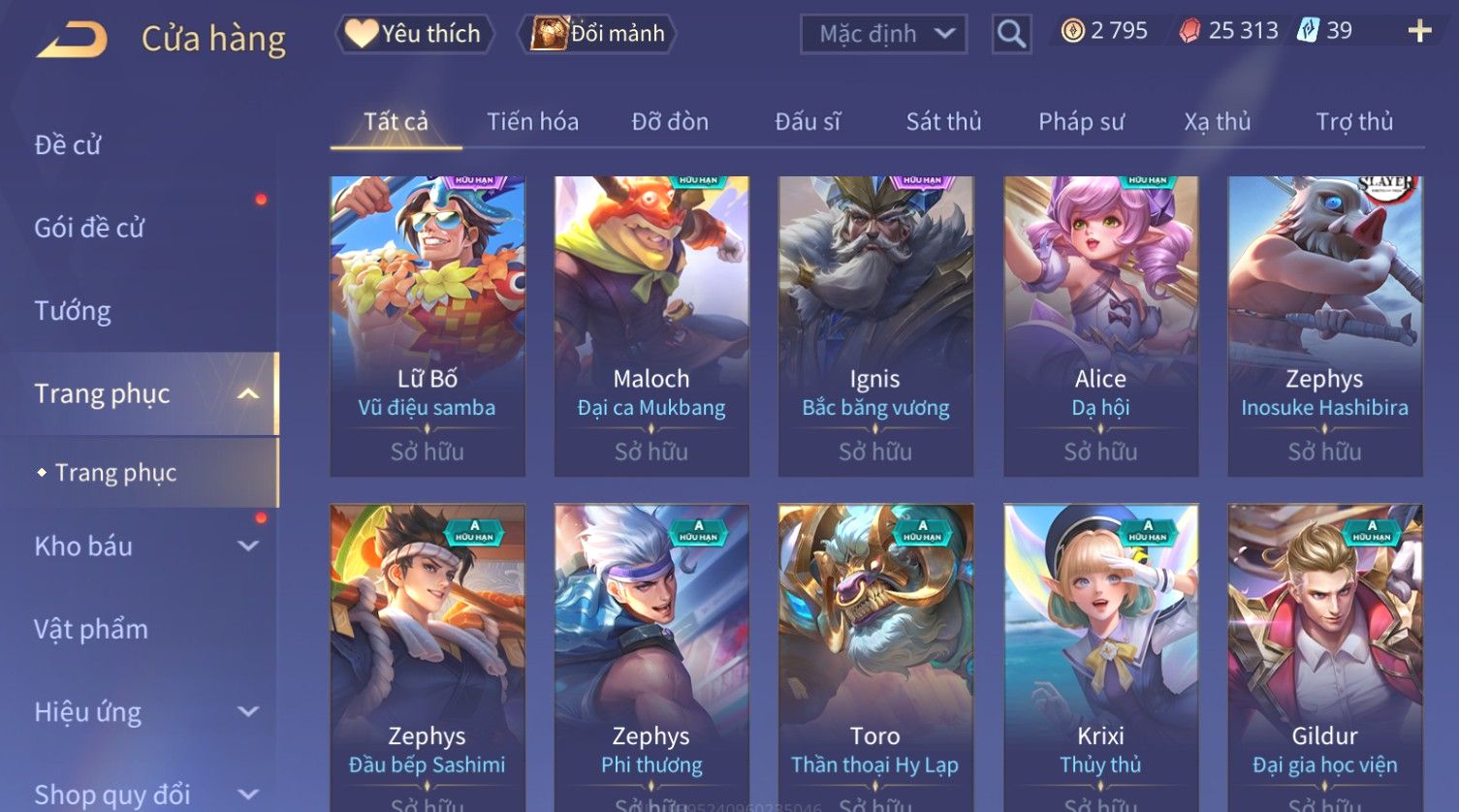Viewport: 1459px width, 812px height.
Task: Add currency with the plus icon
Action: point(1419,32)
